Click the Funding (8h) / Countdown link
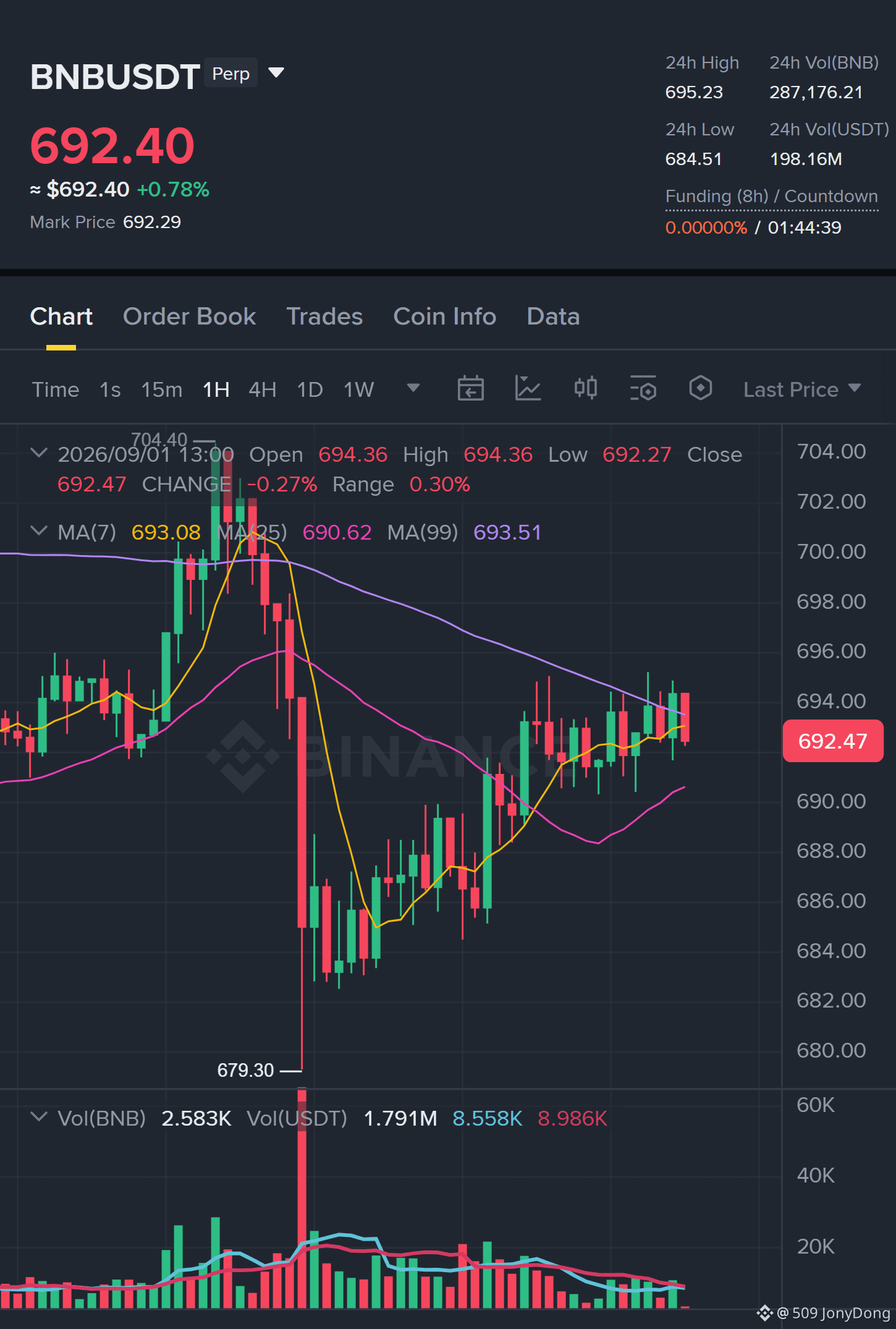This screenshot has width=896, height=1329. pyautogui.click(x=771, y=197)
